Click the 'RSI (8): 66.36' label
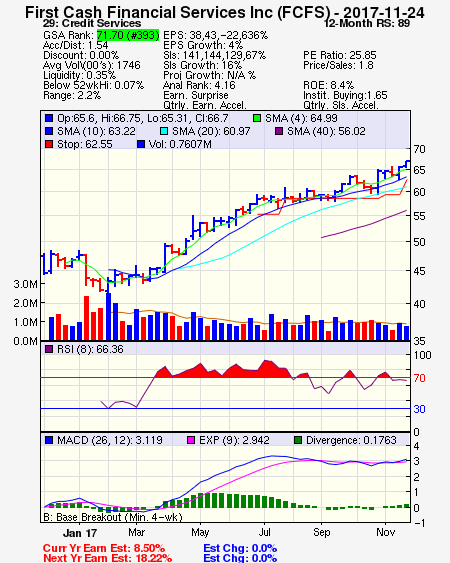 point(90,349)
